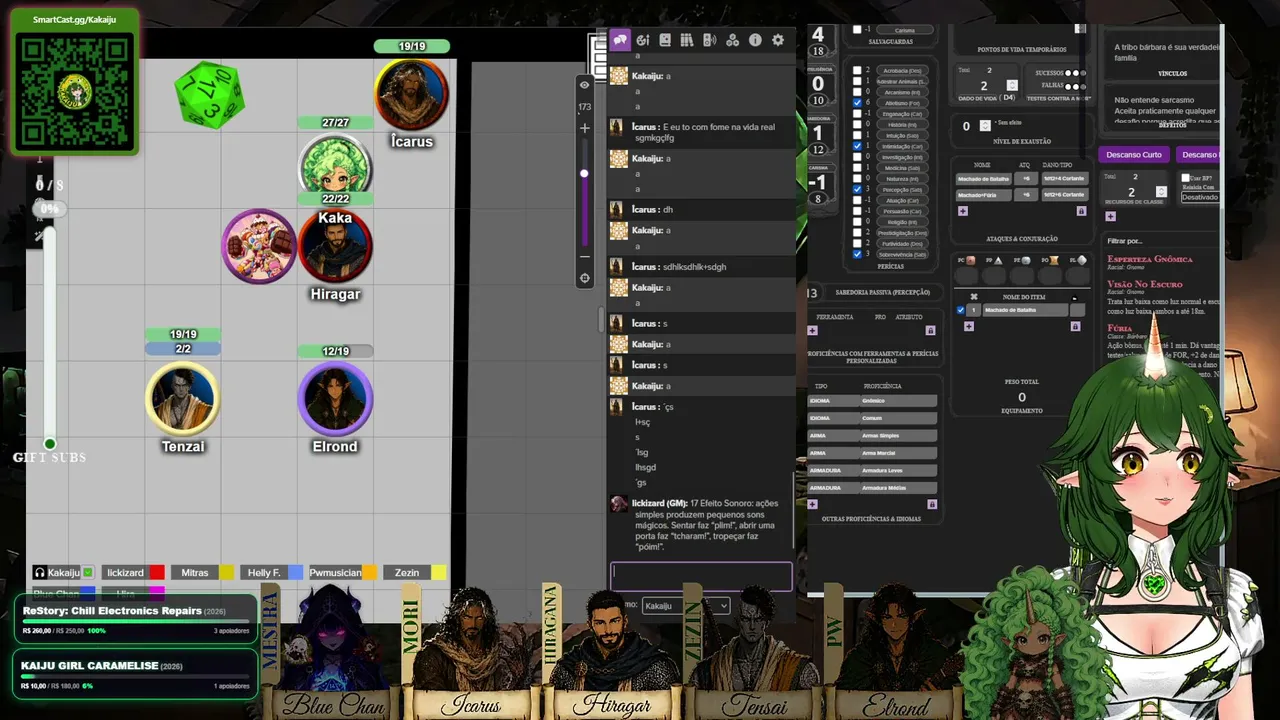Select the Kaka candy token

[x=259, y=246]
